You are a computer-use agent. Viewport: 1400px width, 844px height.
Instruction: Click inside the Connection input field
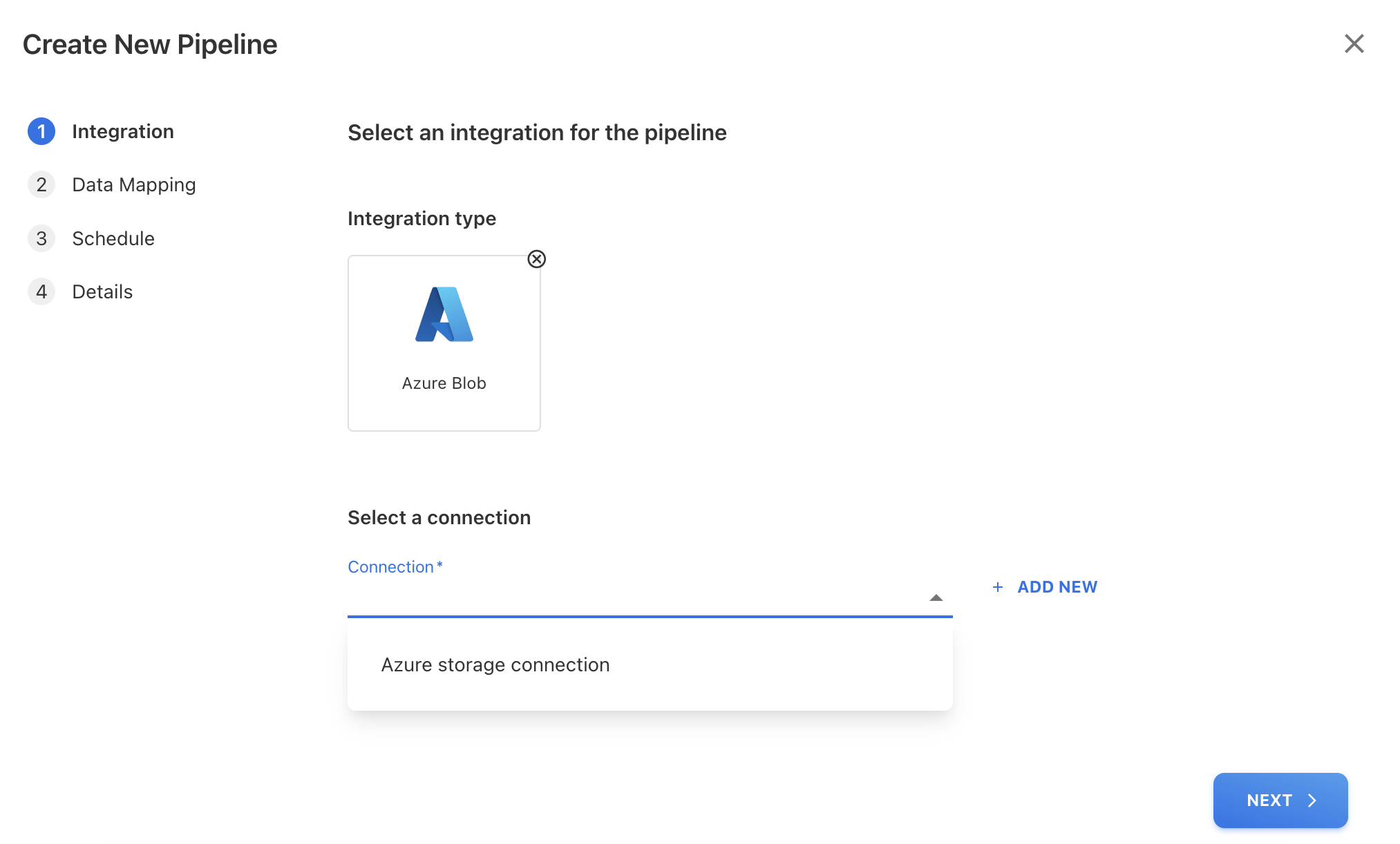636,598
